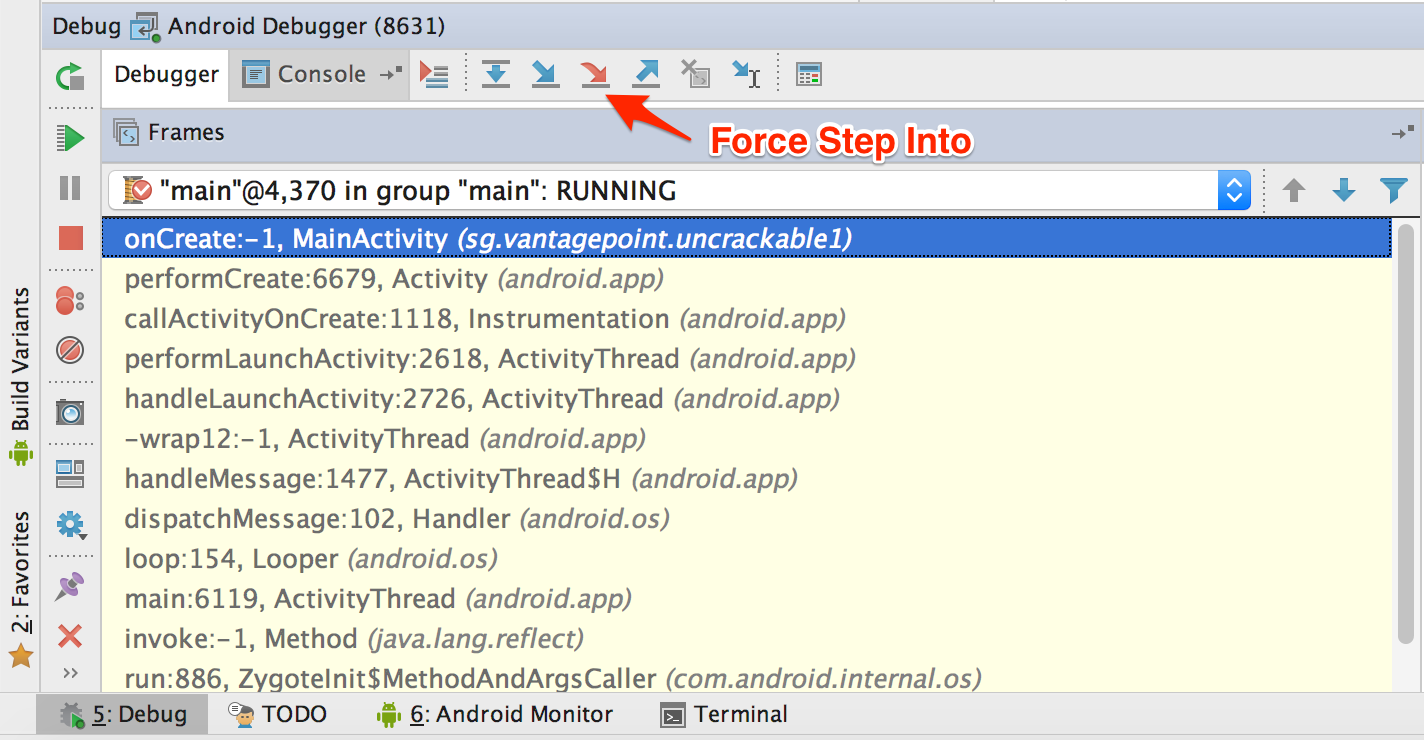The height and width of the screenshot is (740, 1424).
Task: Click the Force Step Into red arrow icon
Action: point(594,74)
